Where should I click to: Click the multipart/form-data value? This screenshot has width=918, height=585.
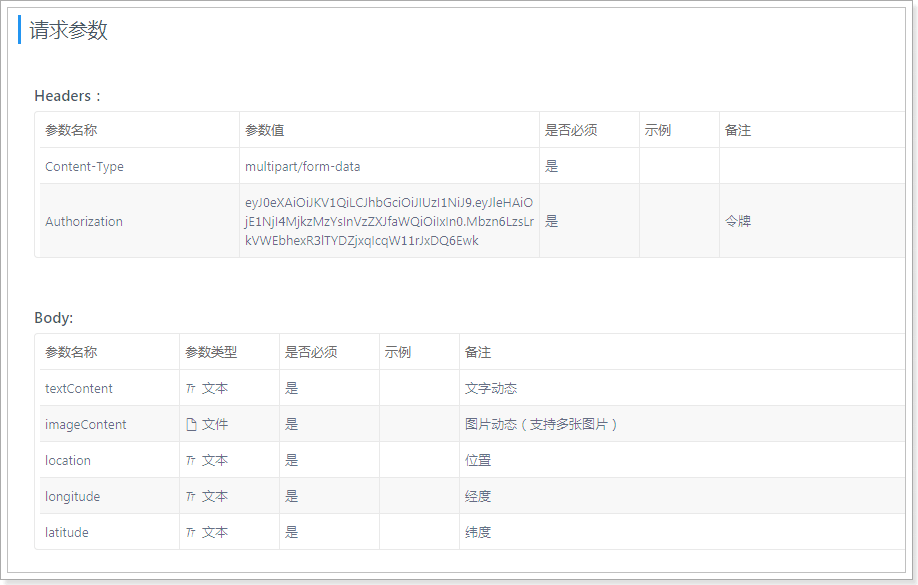[x=302, y=167]
